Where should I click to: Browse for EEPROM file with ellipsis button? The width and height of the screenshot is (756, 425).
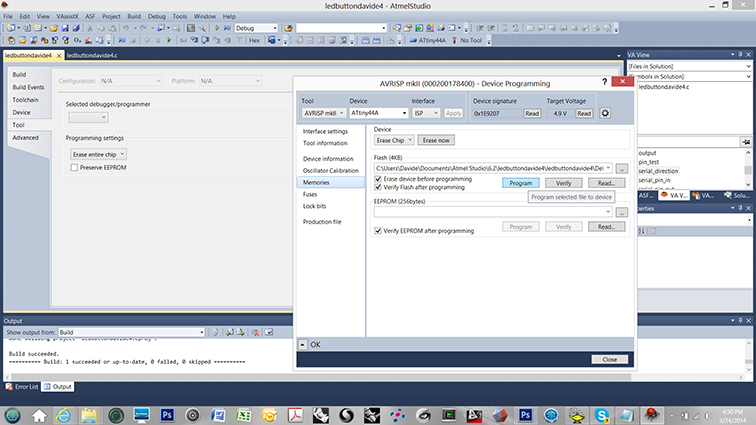point(621,212)
